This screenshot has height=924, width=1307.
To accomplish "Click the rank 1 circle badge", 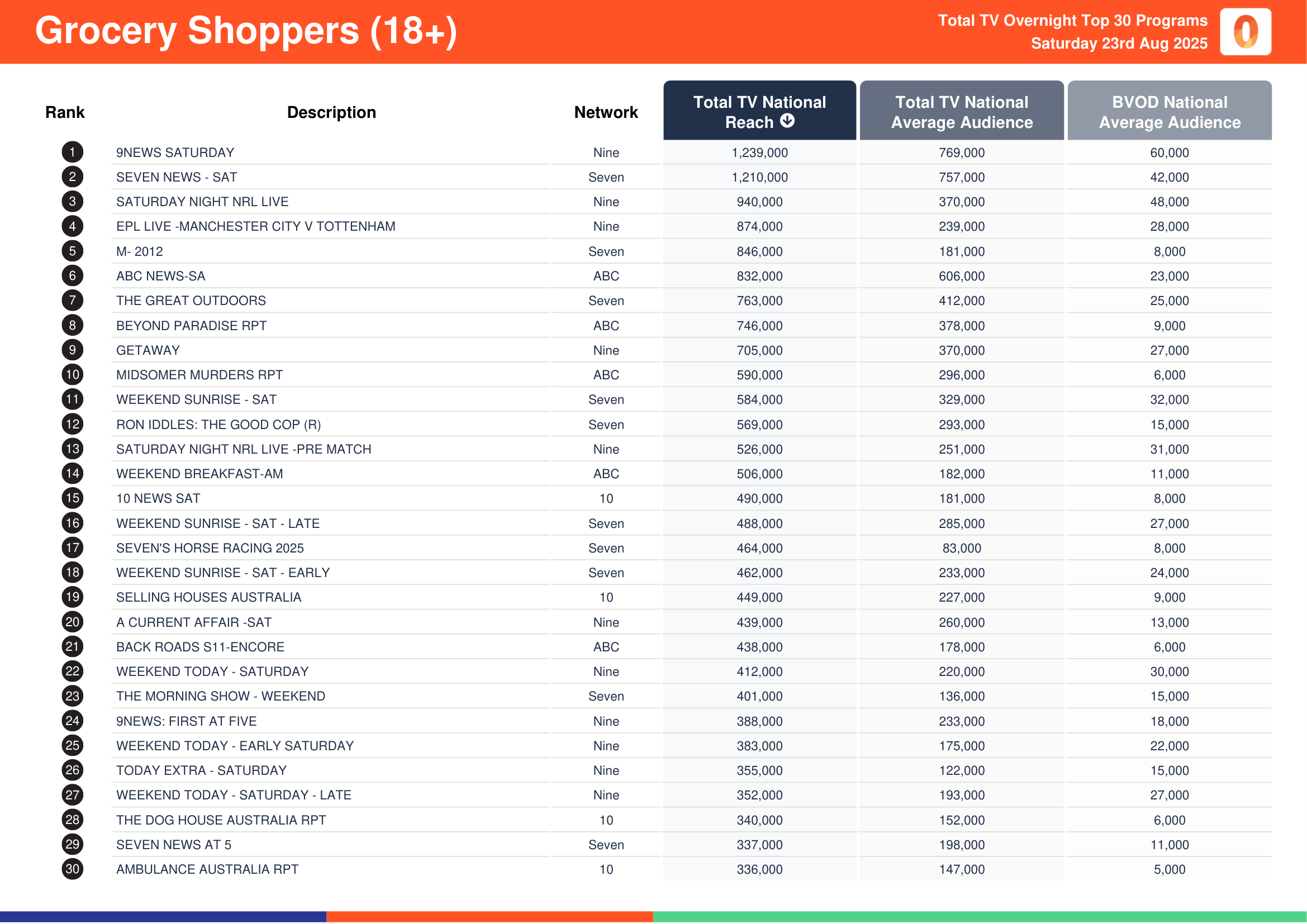I will pyautogui.click(x=72, y=152).
